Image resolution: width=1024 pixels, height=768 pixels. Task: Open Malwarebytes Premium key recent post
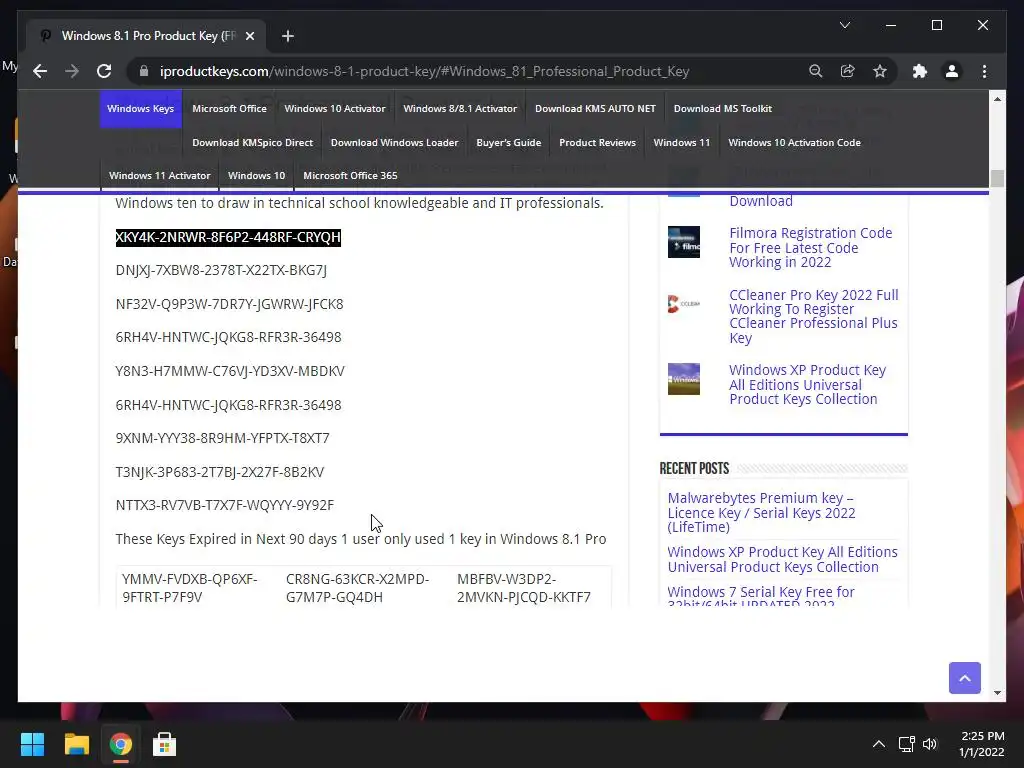pyautogui.click(x=761, y=513)
